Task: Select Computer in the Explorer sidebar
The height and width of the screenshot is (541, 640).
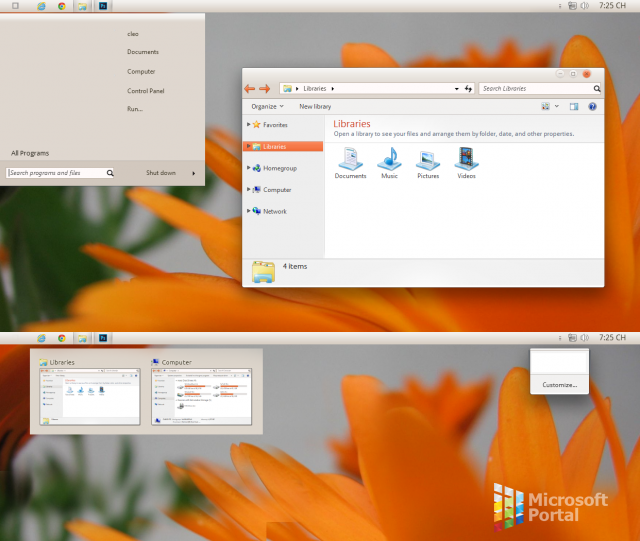Action: 277,189
